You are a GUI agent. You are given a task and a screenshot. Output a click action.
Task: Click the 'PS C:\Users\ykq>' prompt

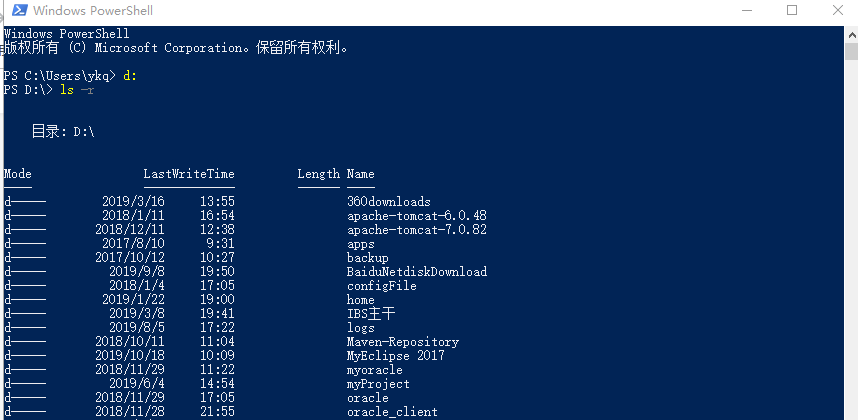[x=60, y=76]
